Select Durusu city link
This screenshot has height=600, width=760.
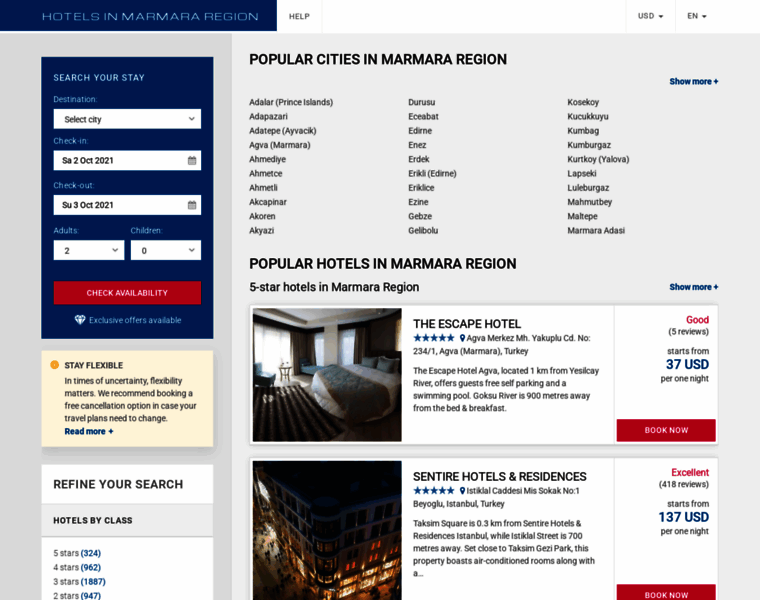pos(422,102)
